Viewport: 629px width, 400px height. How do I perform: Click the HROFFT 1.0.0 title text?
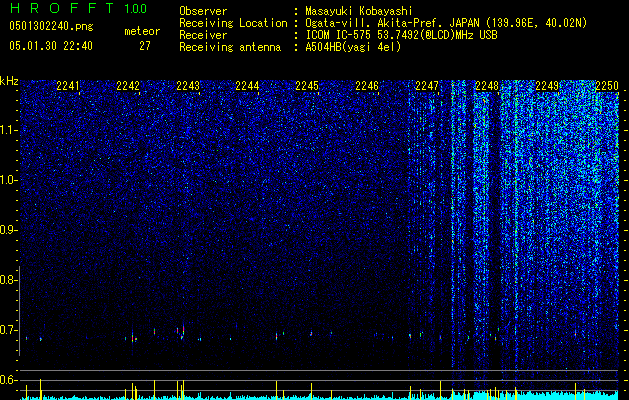point(78,8)
